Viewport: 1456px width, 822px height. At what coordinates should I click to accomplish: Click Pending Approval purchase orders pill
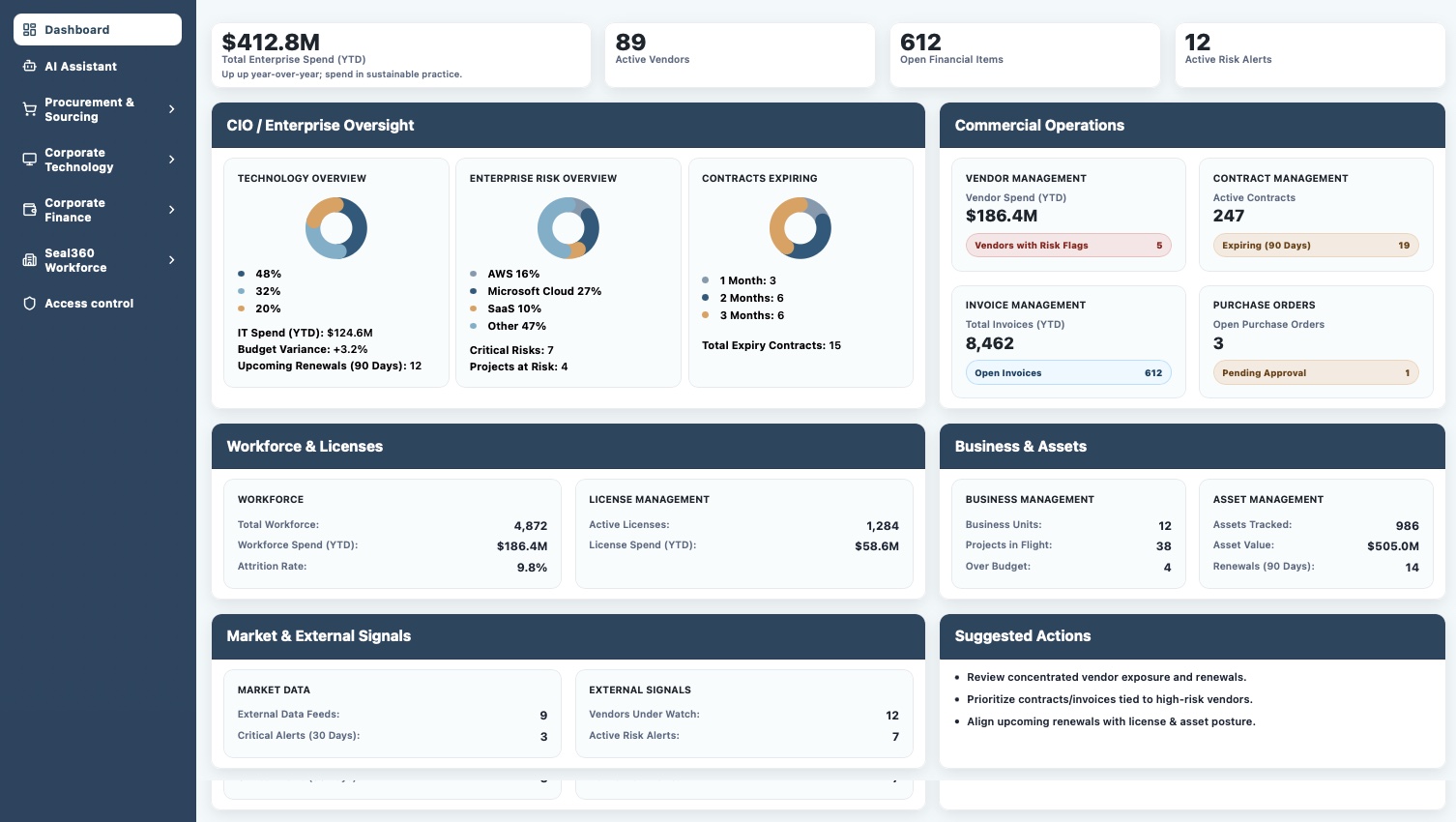[1316, 373]
